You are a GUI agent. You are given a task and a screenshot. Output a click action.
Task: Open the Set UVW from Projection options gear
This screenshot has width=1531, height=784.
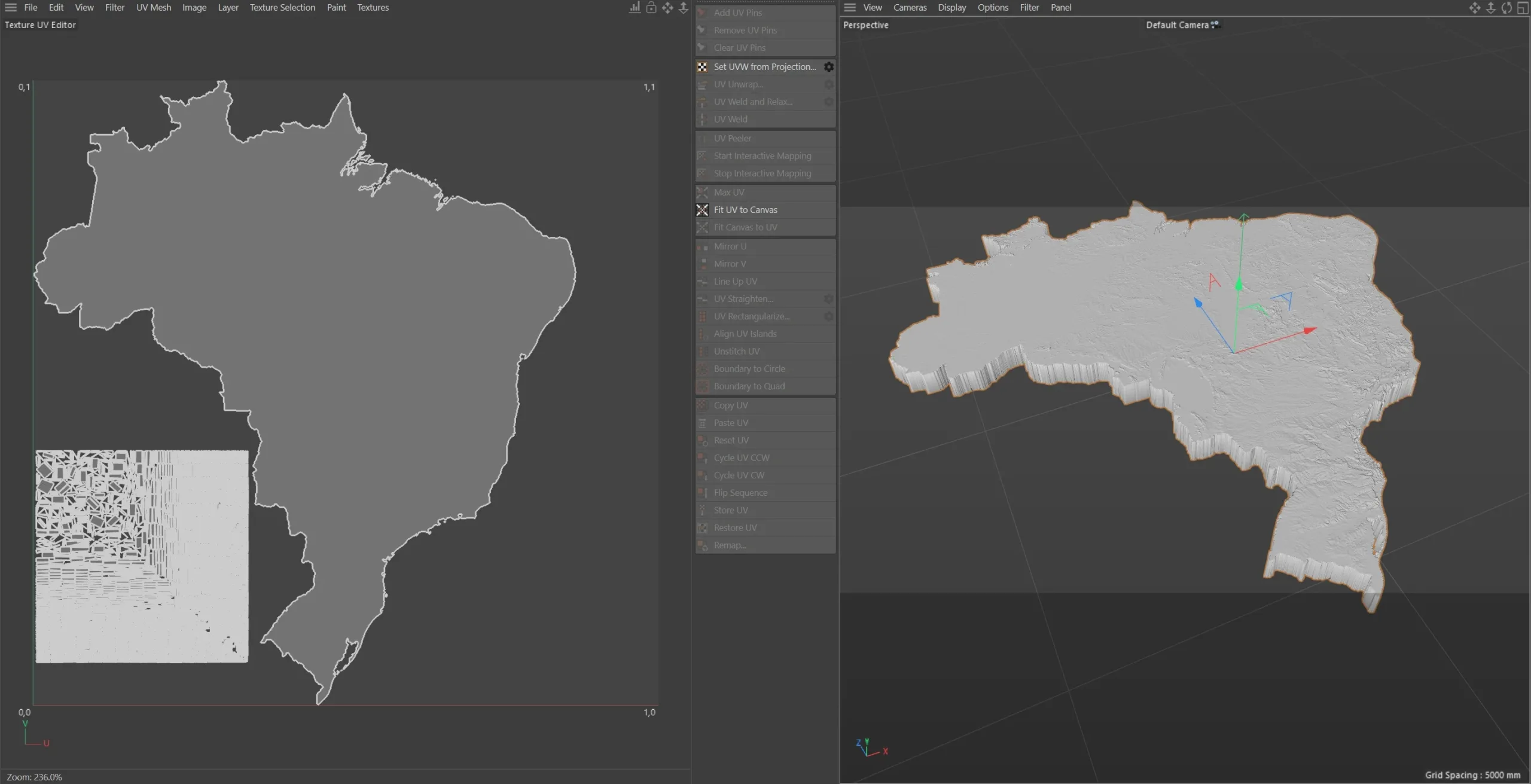[x=828, y=66]
